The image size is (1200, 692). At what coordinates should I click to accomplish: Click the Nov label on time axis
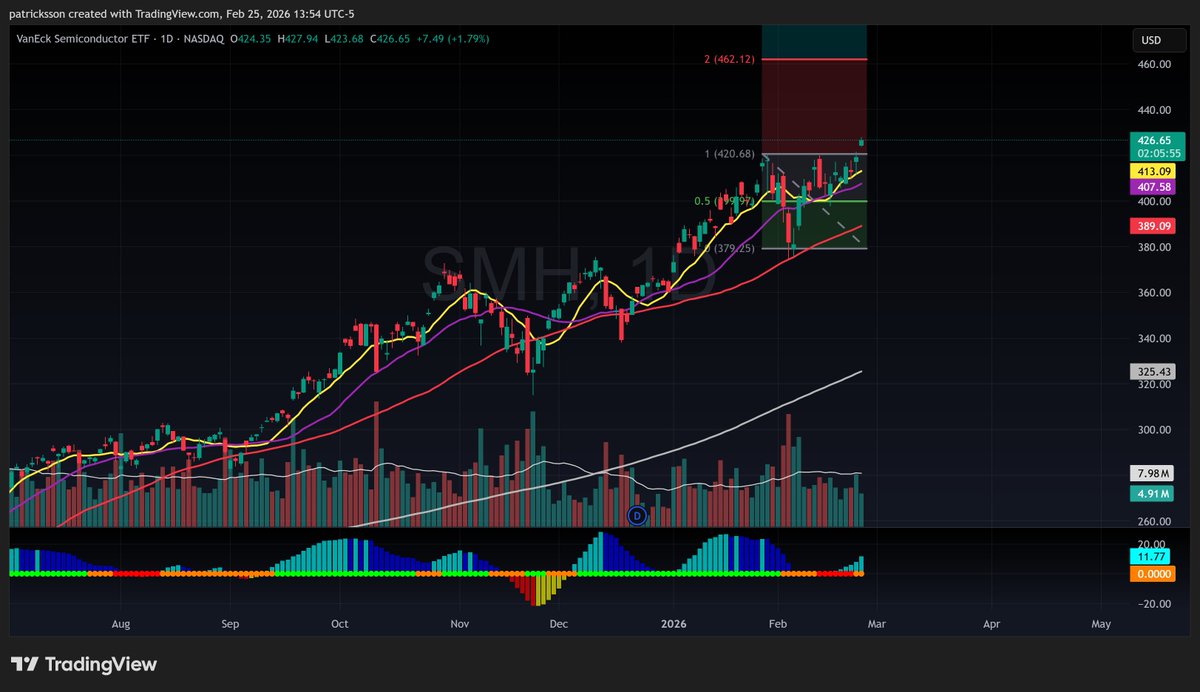pos(460,623)
